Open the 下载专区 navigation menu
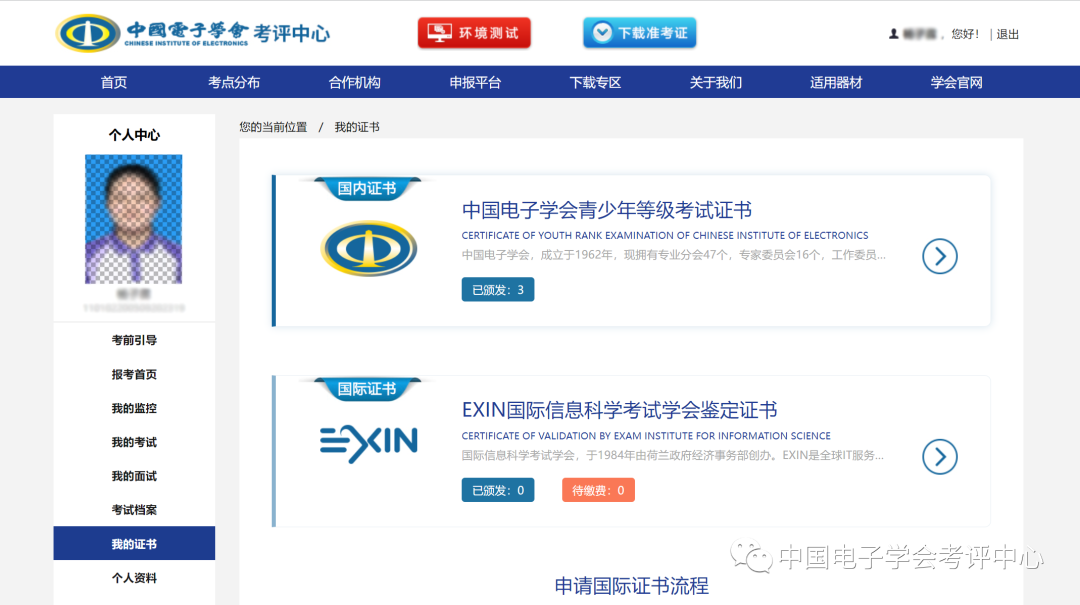This screenshot has width=1080, height=605. tap(594, 81)
